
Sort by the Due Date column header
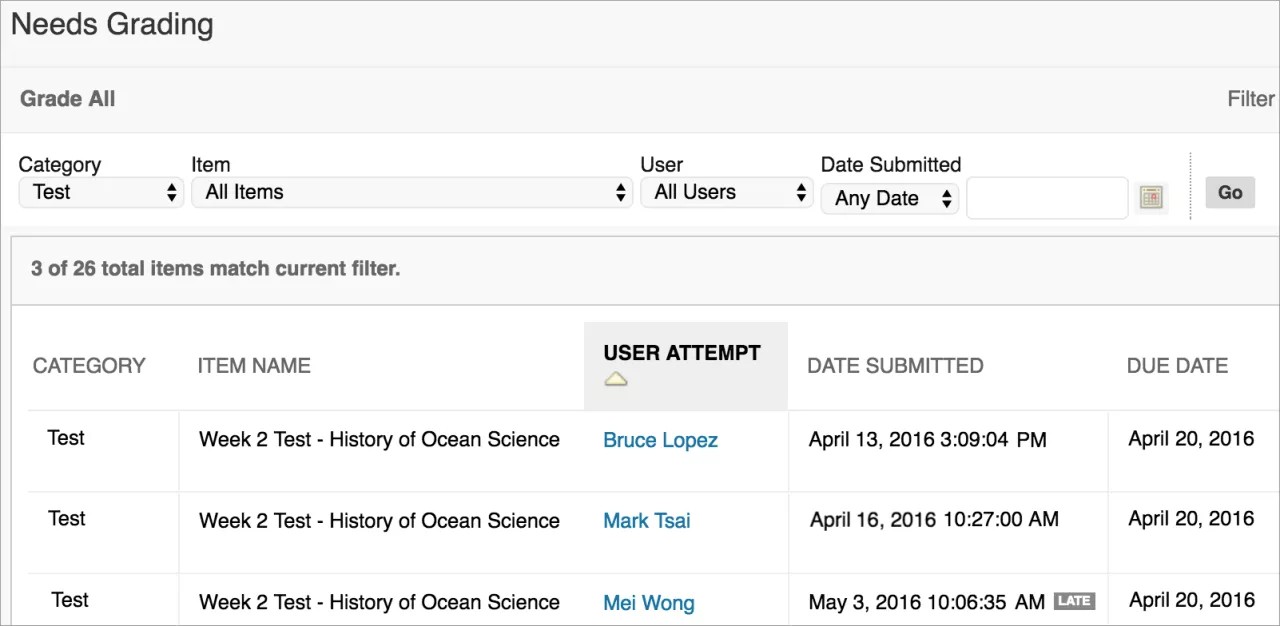(x=1177, y=366)
